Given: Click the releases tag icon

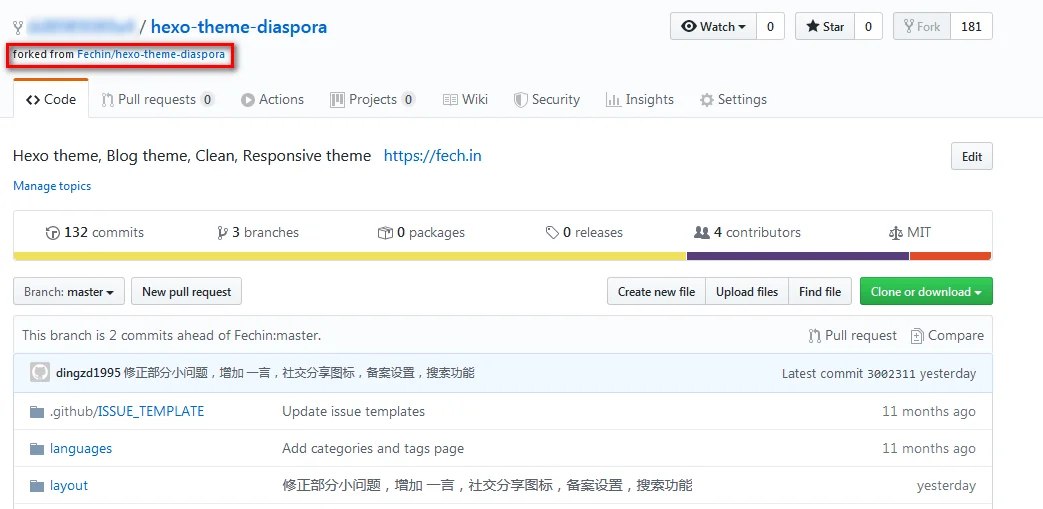Looking at the screenshot, I should [552, 233].
